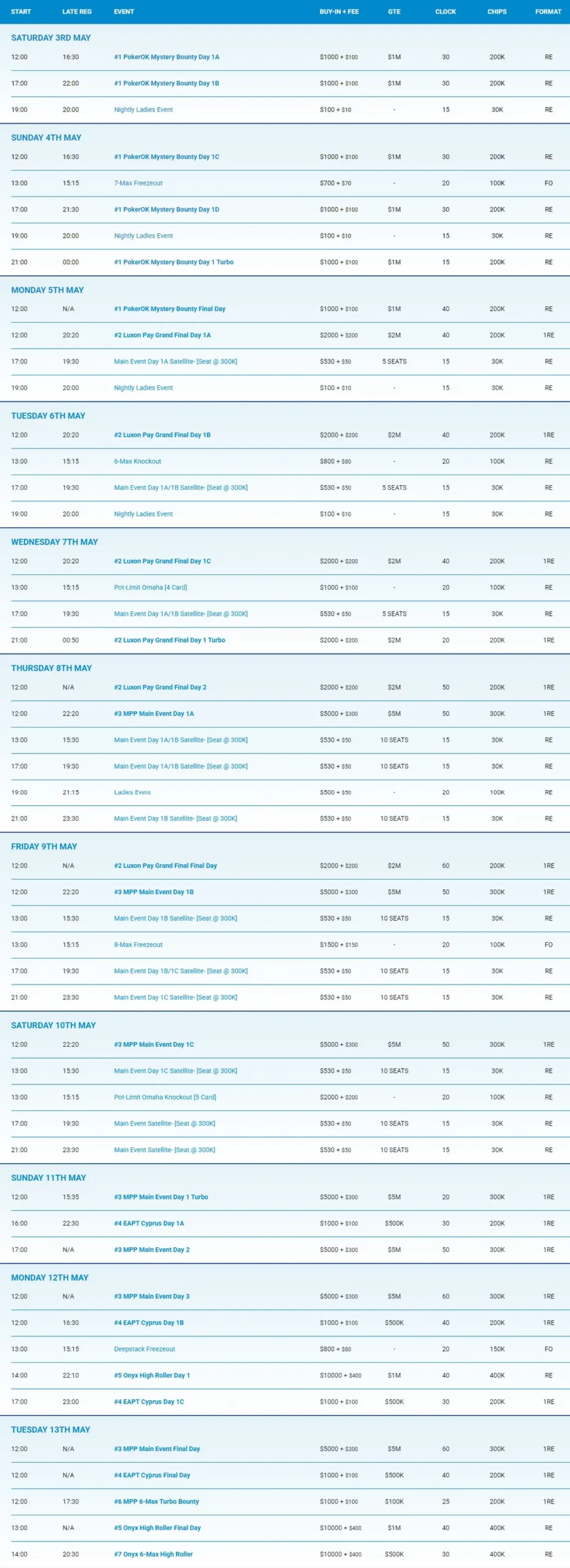Open #1 PokerOK Mystery Bounty Day 1B
This screenshot has height=1568, width=570.
(167, 83)
